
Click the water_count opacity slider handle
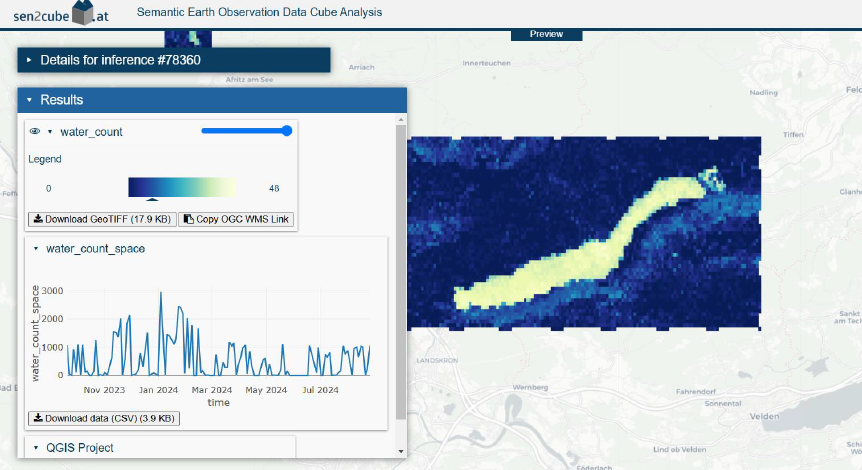click(x=287, y=131)
